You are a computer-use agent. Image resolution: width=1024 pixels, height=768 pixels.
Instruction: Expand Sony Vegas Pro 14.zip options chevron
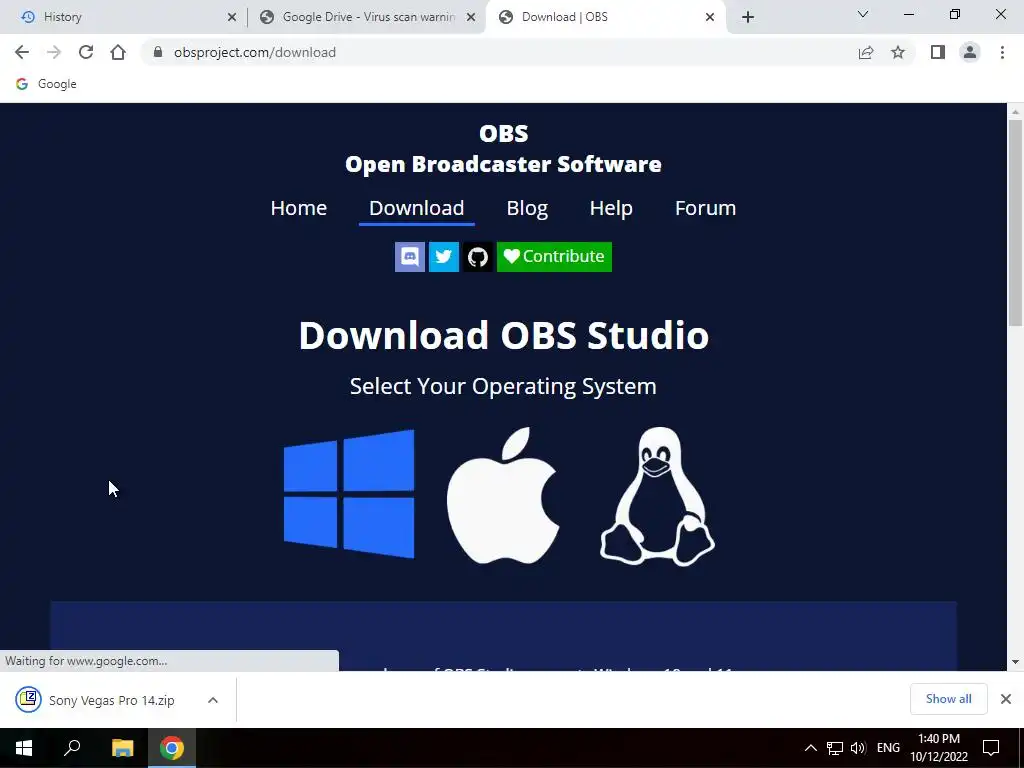[213, 700]
